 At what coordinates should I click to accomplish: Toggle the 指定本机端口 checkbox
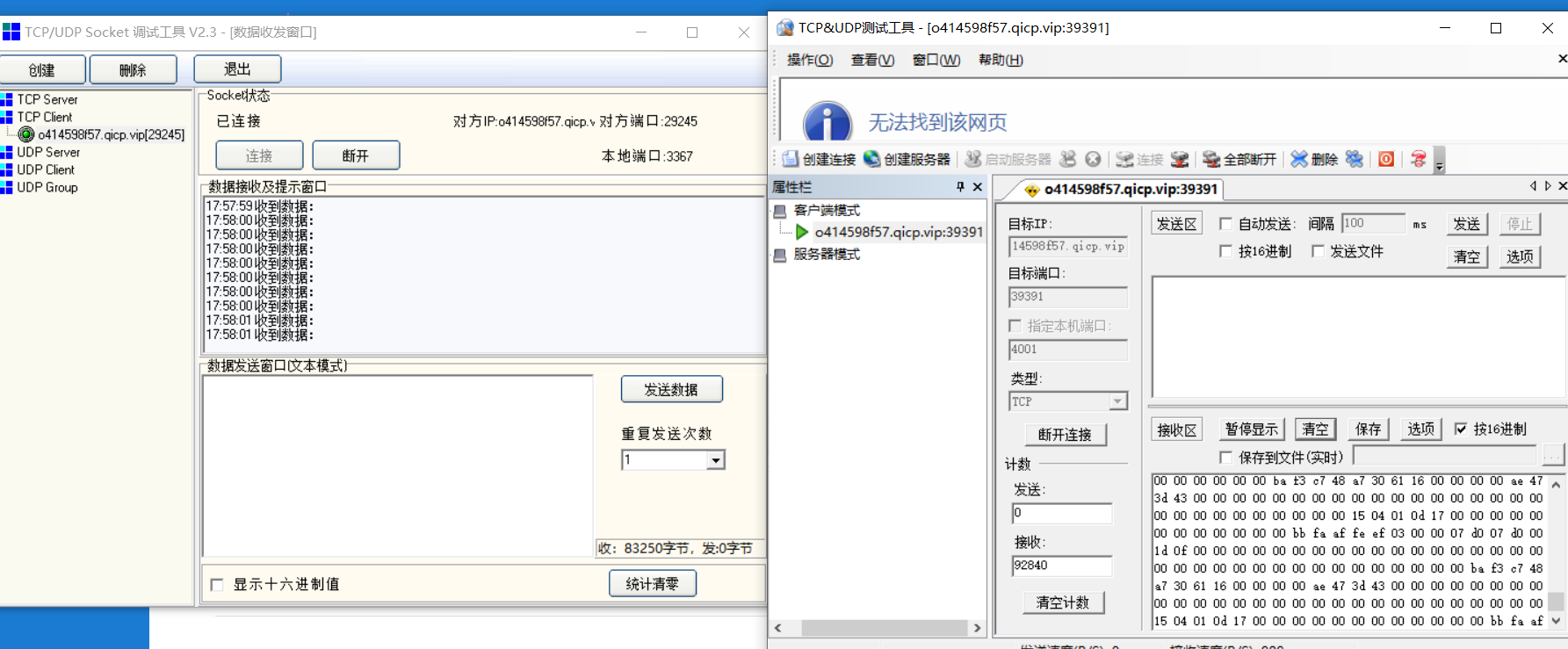pyautogui.click(x=1015, y=326)
